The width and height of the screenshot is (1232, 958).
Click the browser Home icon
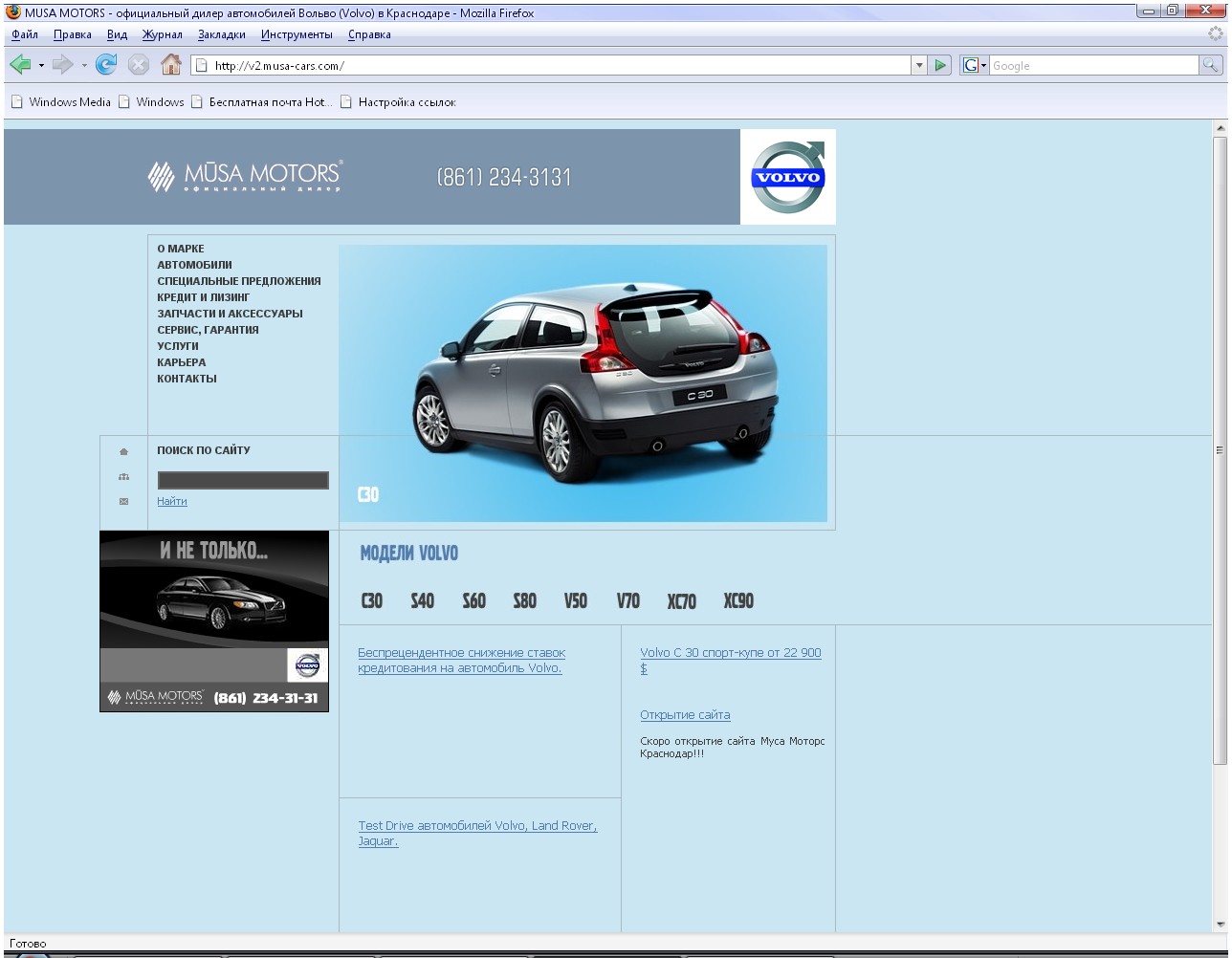click(x=170, y=65)
